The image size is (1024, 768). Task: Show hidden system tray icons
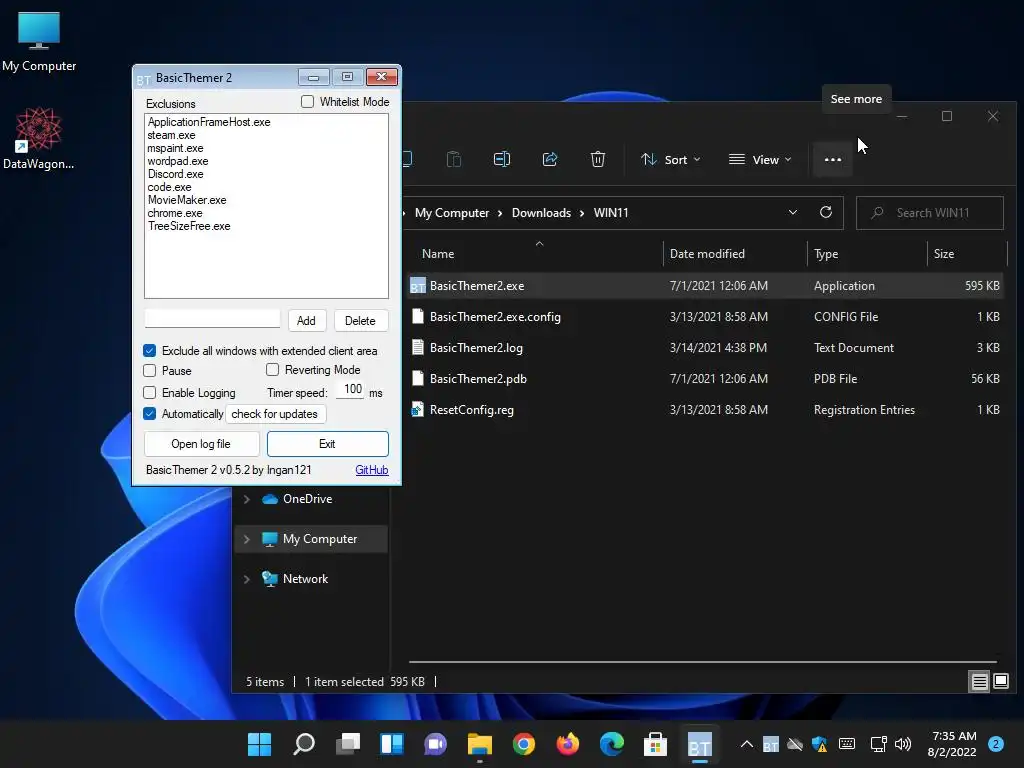tap(746, 744)
